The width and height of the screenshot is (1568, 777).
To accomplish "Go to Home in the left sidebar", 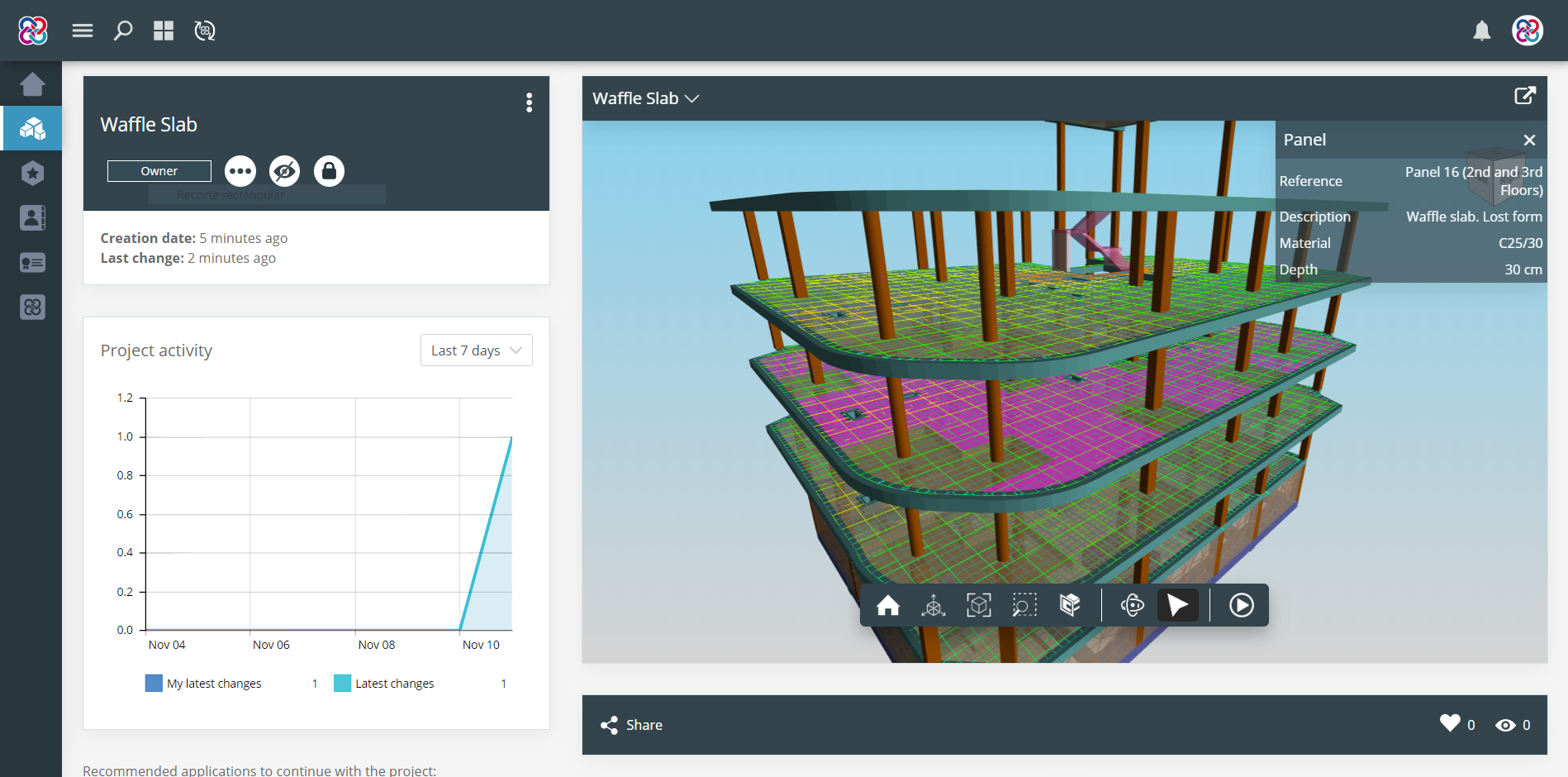I will 32,84.
